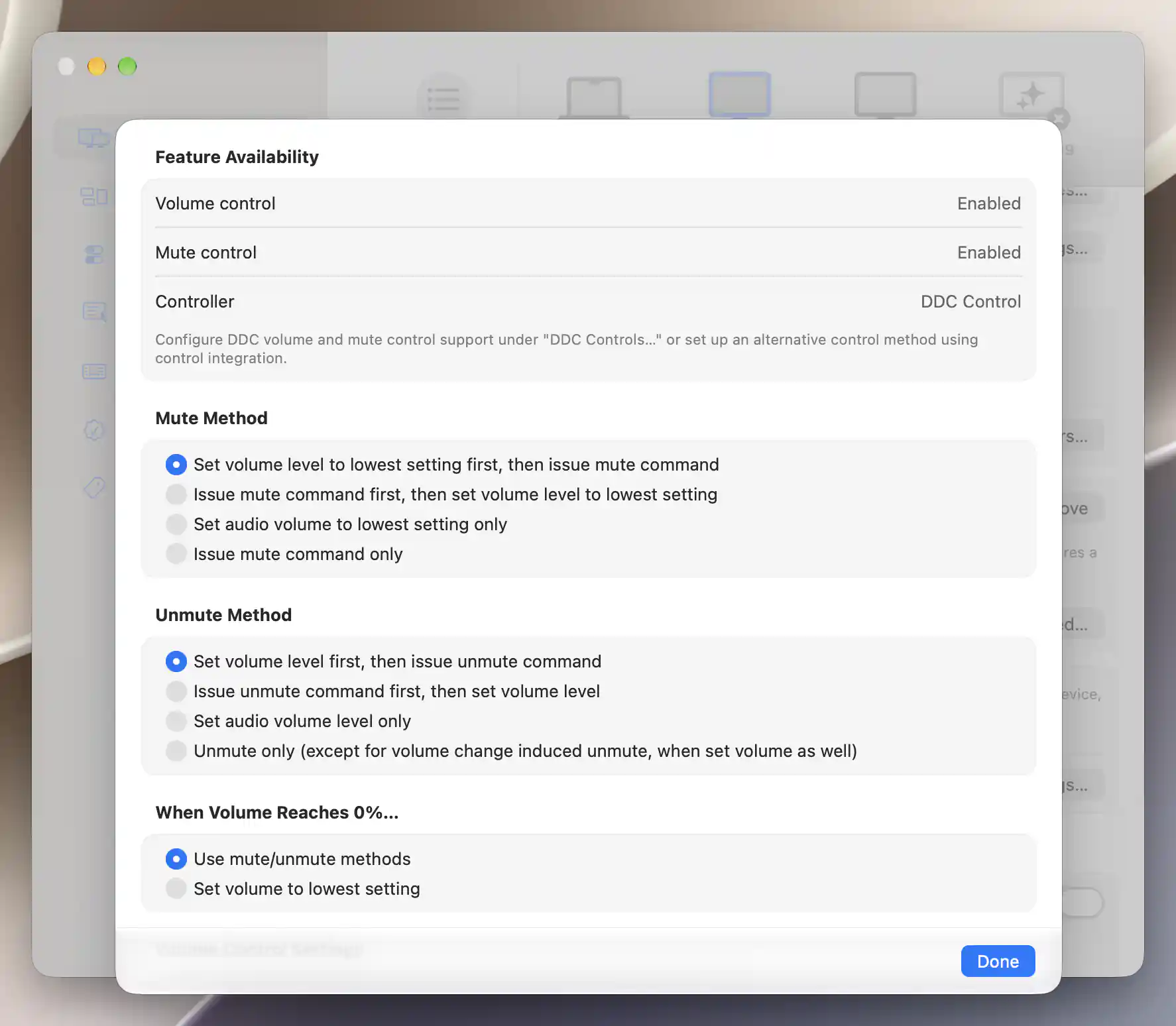1176x1026 pixels.
Task: Click the 'DDC Control' controller value
Action: pyautogui.click(x=970, y=302)
